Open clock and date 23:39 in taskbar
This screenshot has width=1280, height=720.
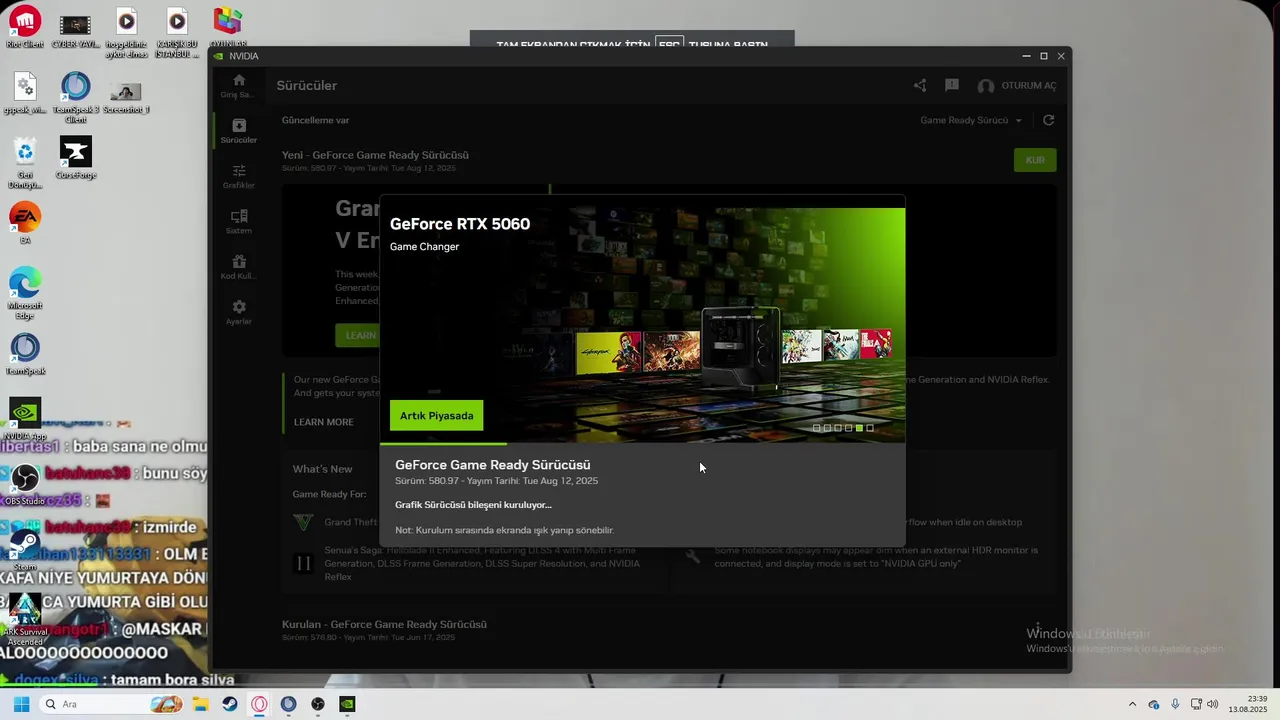(1248, 704)
